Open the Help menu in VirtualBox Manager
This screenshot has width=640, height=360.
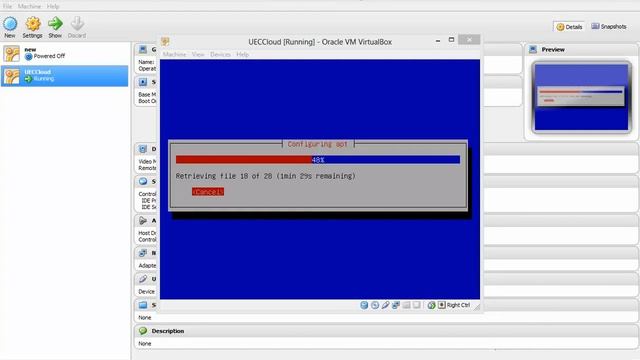click(x=53, y=7)
